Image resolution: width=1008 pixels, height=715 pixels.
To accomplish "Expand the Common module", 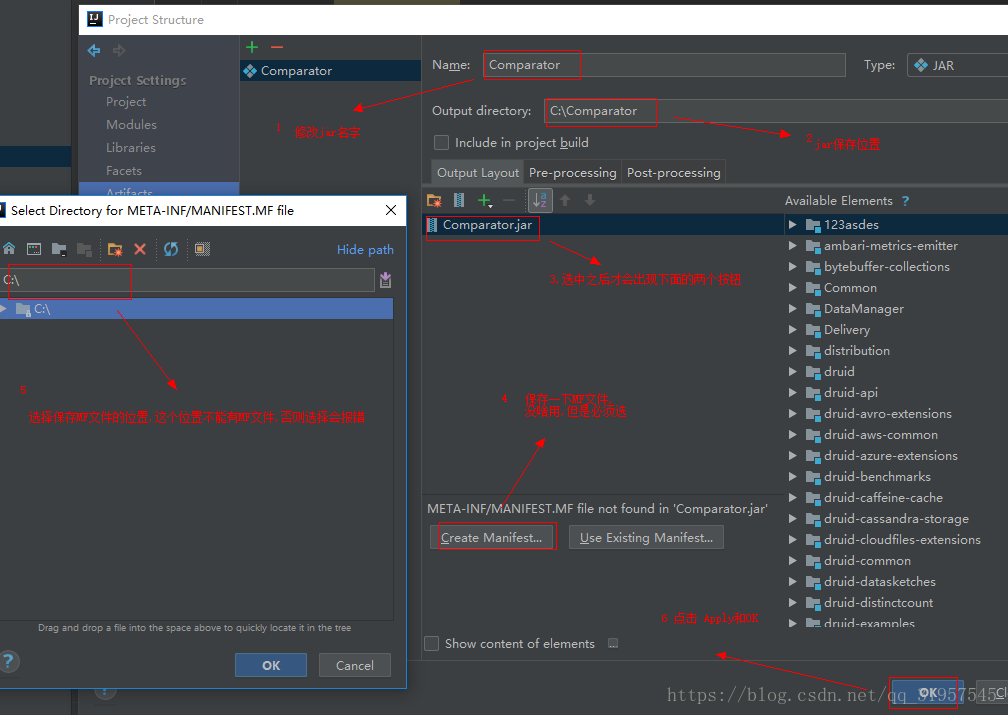I will click(x=793, y=287).
